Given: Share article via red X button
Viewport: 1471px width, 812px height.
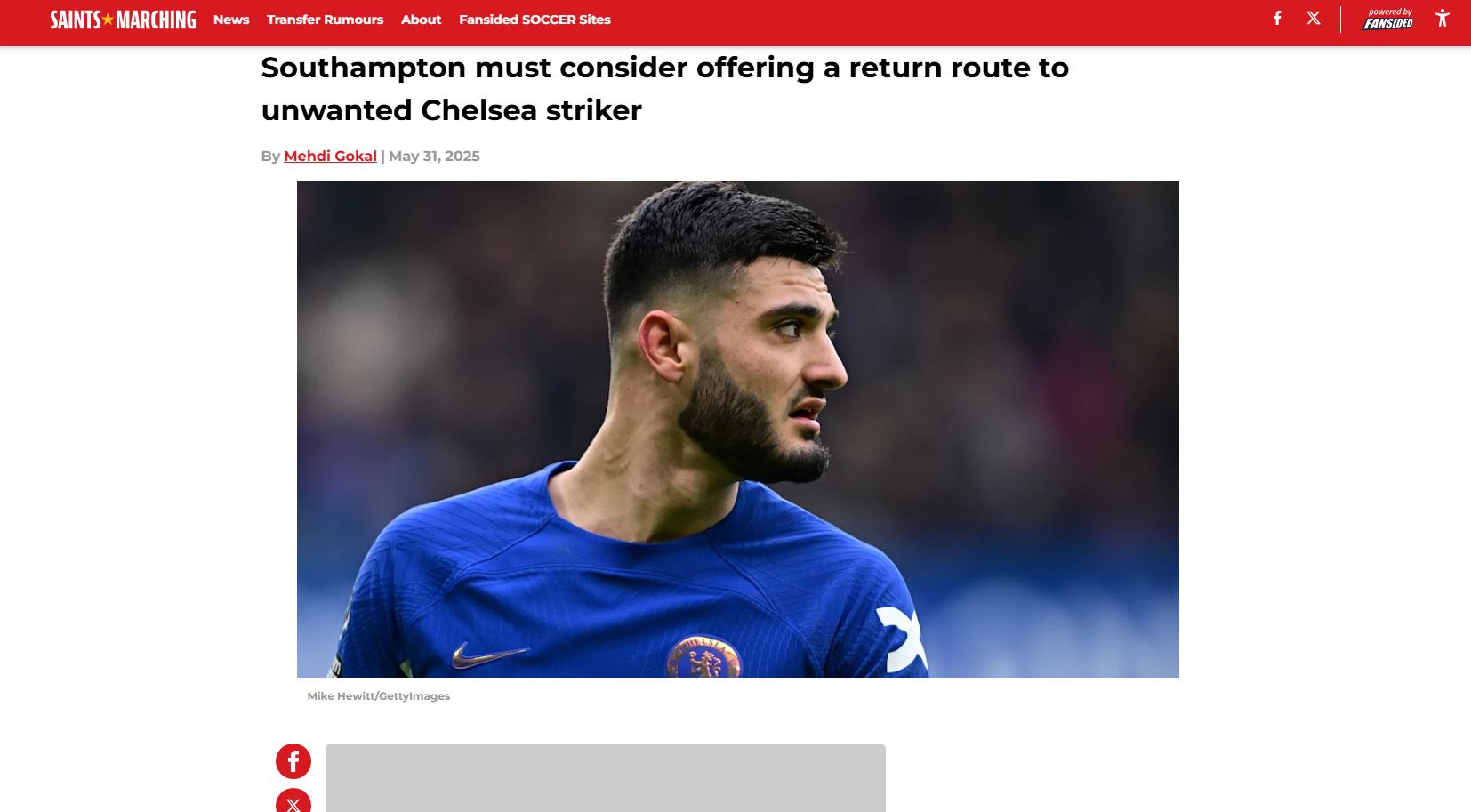Looking at the screenshot, I should 293,800.
